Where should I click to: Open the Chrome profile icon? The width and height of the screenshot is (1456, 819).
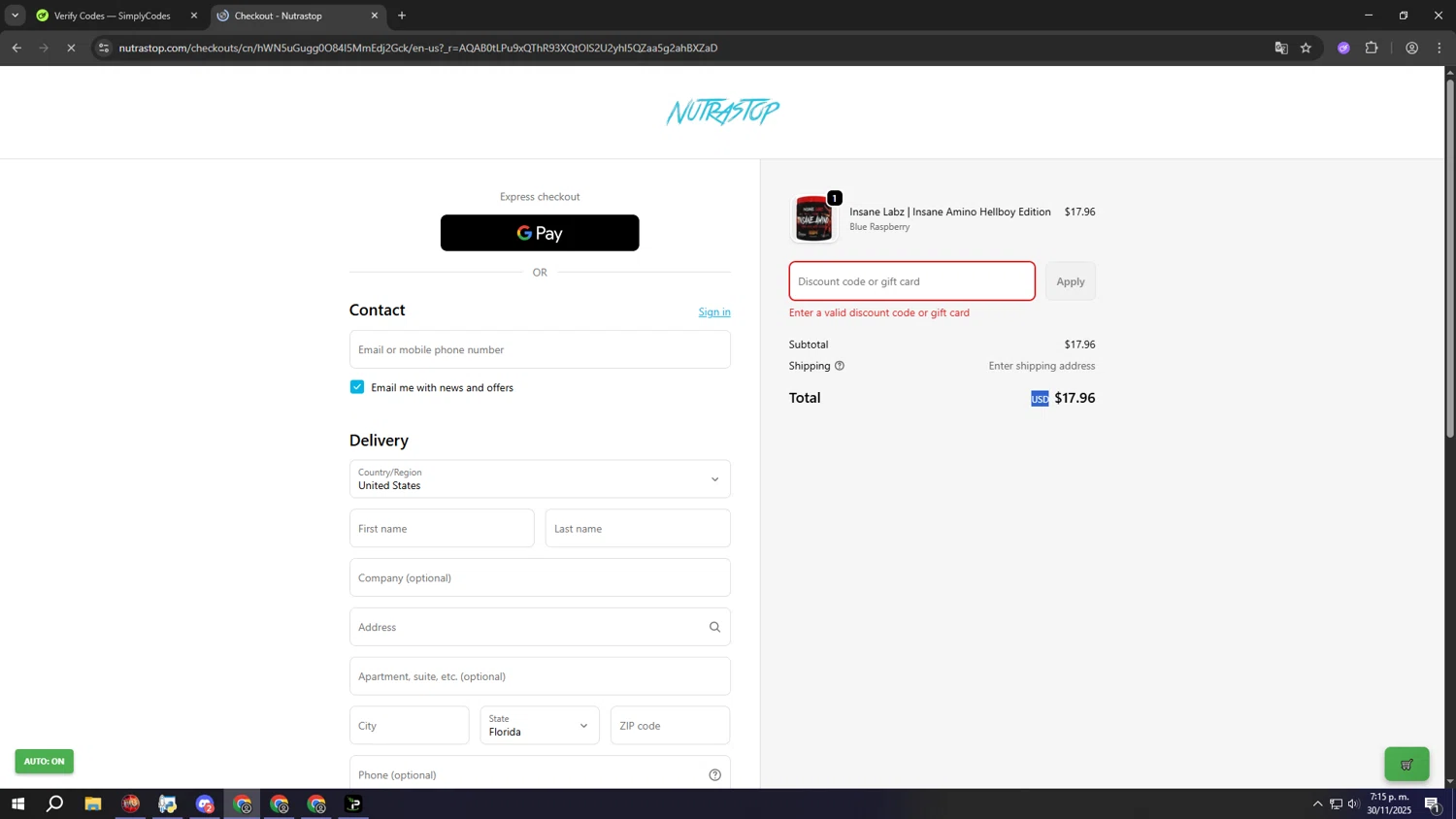pos(1412,48)
